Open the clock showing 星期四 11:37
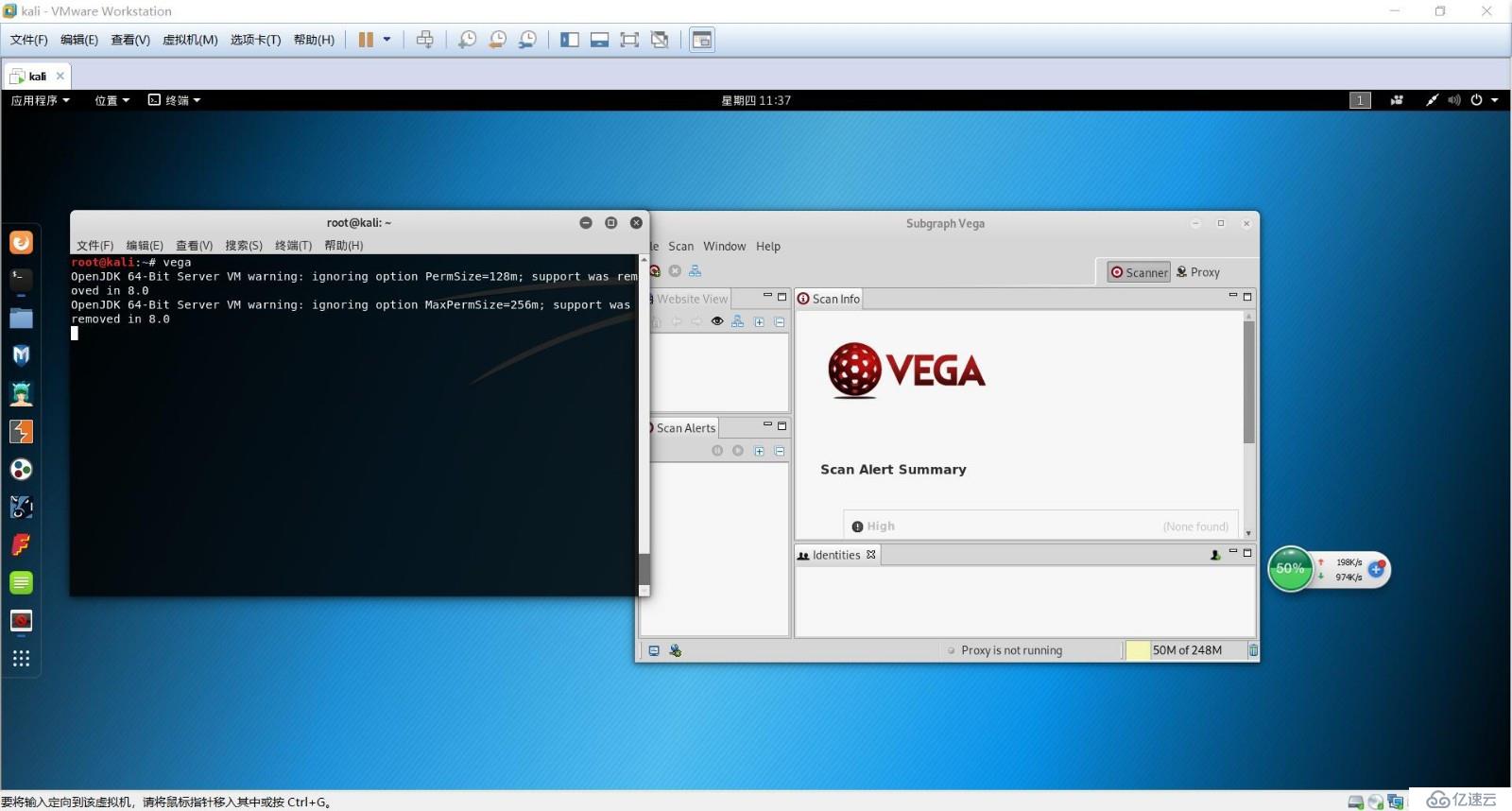 pyautogui.click(x=756, y=100)
